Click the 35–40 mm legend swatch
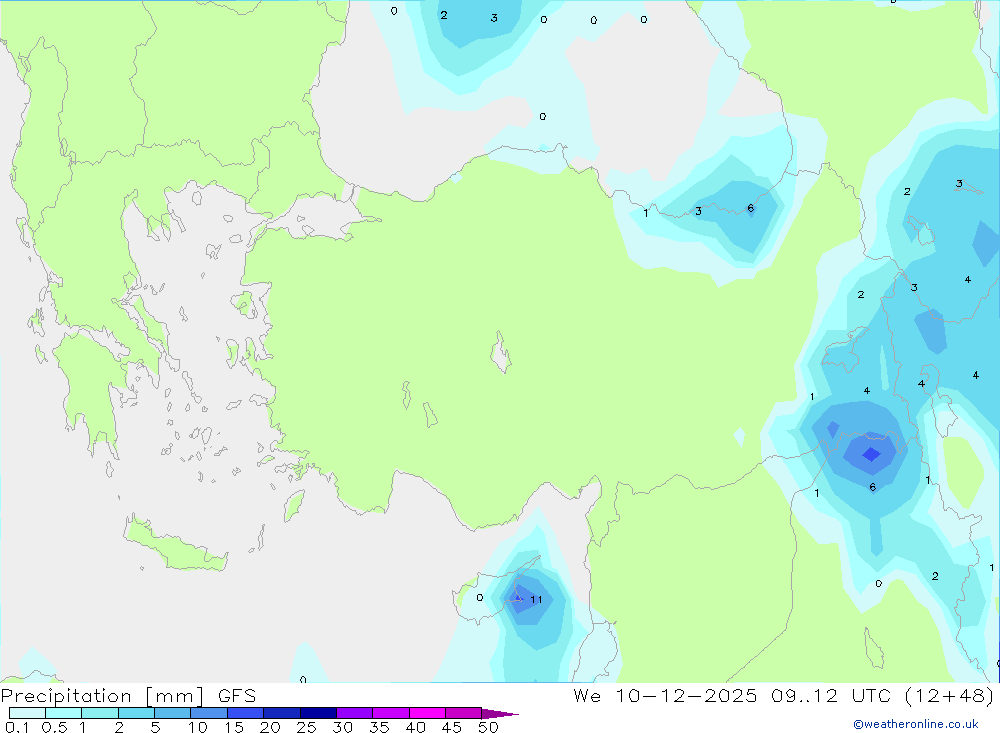Viewport: 1000px width, 733px height. tap(391, 713)
